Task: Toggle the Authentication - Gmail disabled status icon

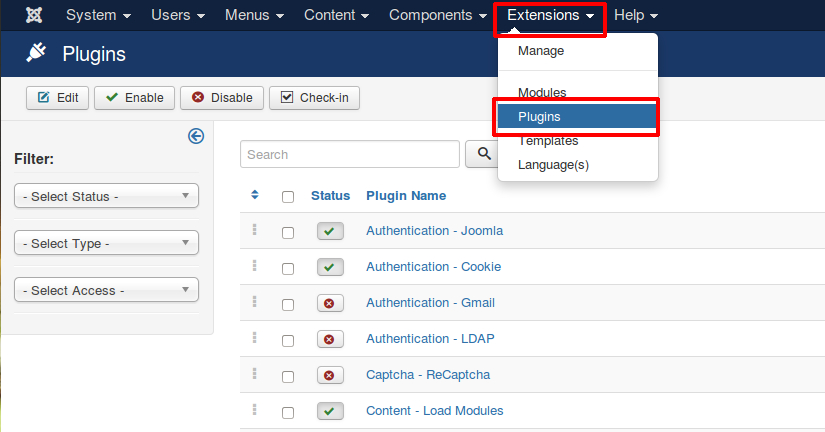Action: [x=330, y=304]
